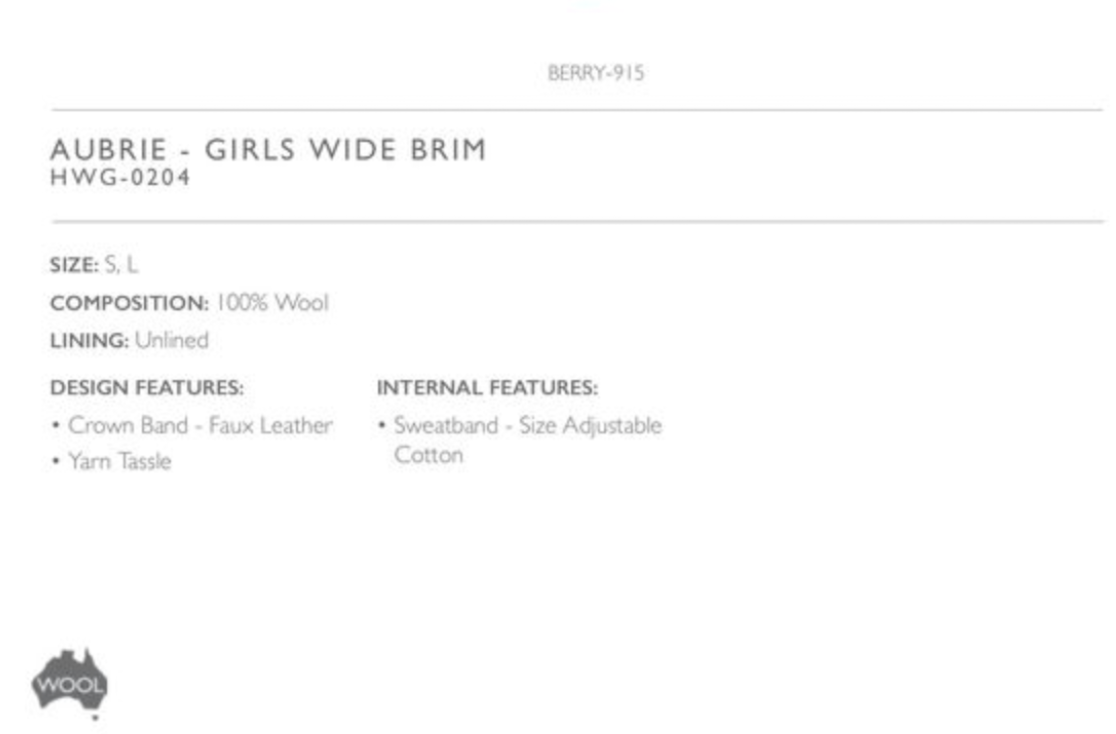The height and width of the screenshot is (734, 1116).
Task: Select the Unlined value text
Action: [172, 341]
